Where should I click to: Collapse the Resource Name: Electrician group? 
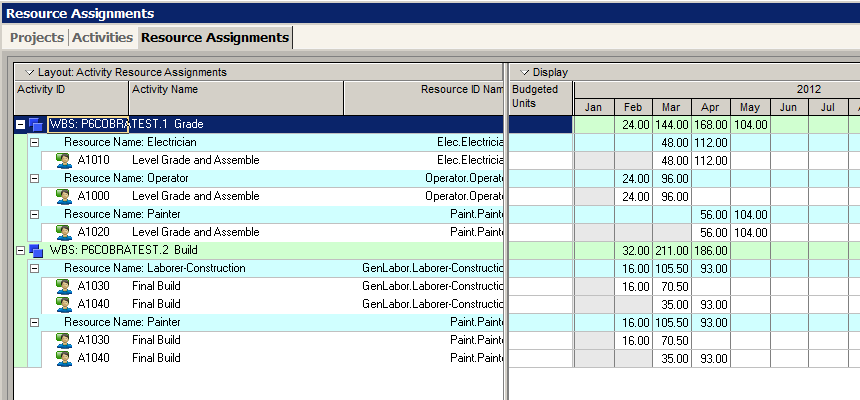click(x=35, y=143)
